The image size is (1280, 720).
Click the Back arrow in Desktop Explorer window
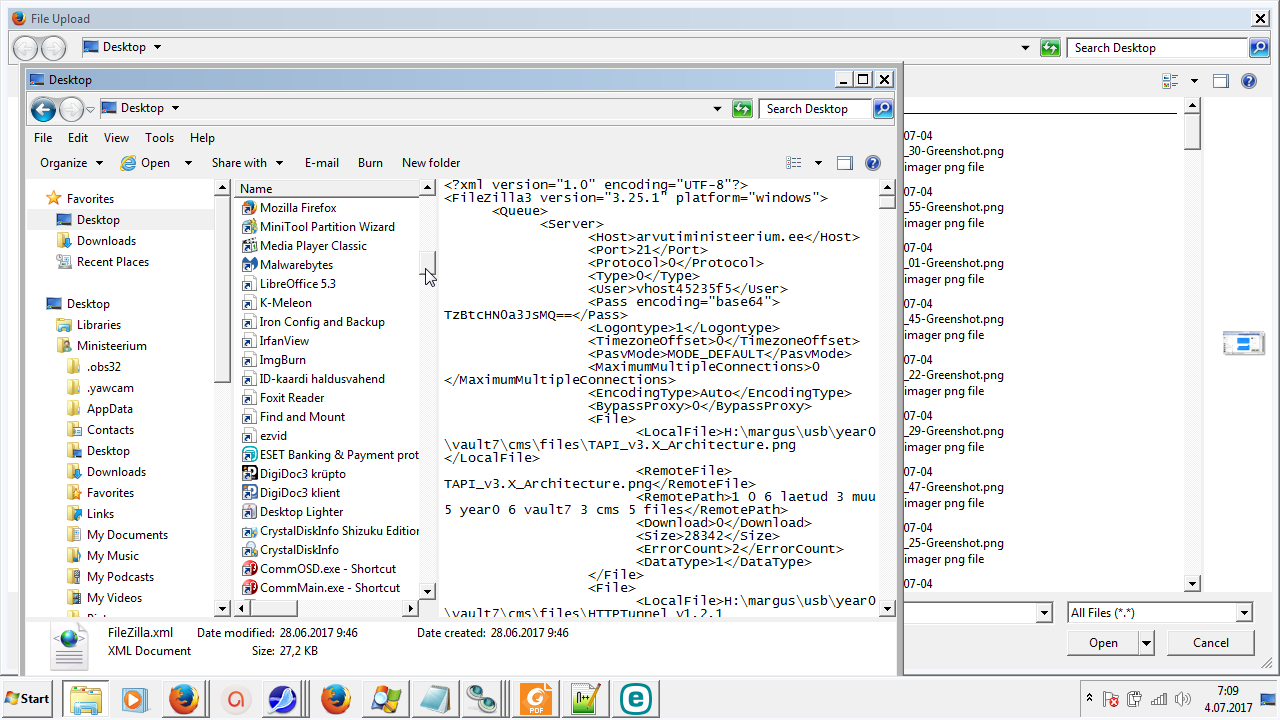point(43,109)
